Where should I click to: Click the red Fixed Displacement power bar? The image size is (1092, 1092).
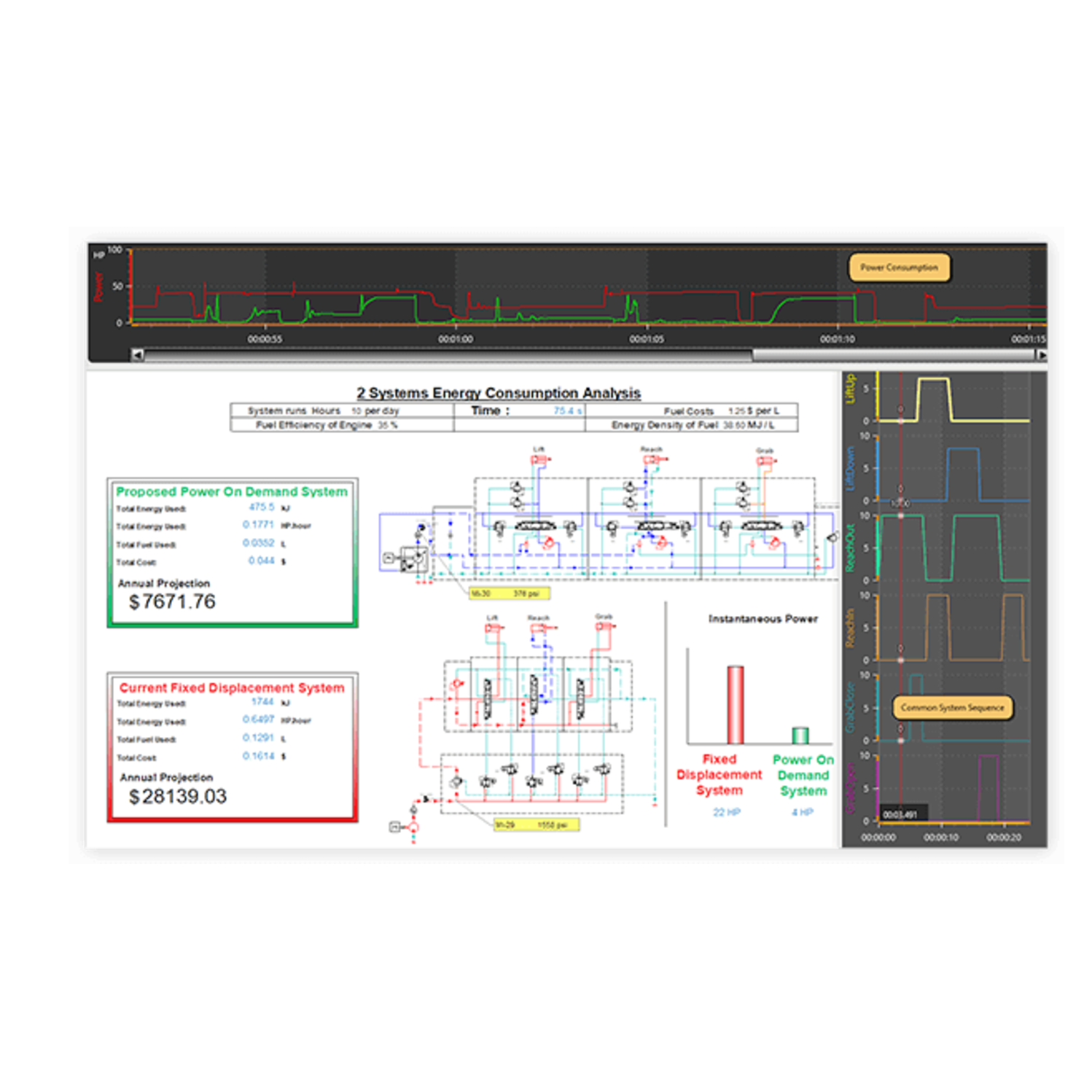coord(736,704)
